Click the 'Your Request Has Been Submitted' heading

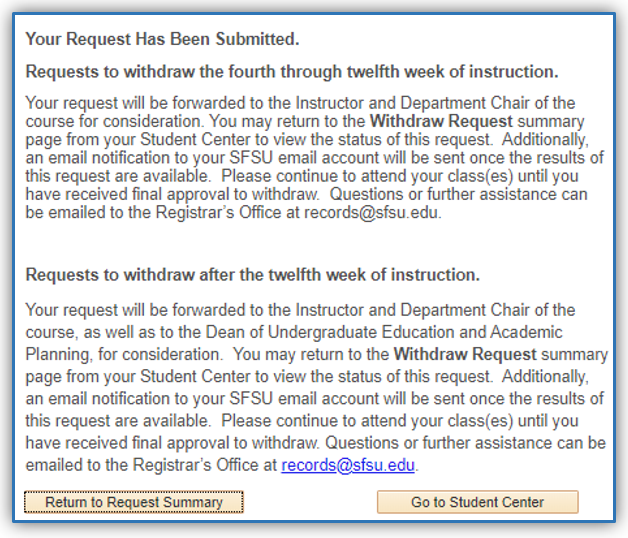click(x=162, y=40)
